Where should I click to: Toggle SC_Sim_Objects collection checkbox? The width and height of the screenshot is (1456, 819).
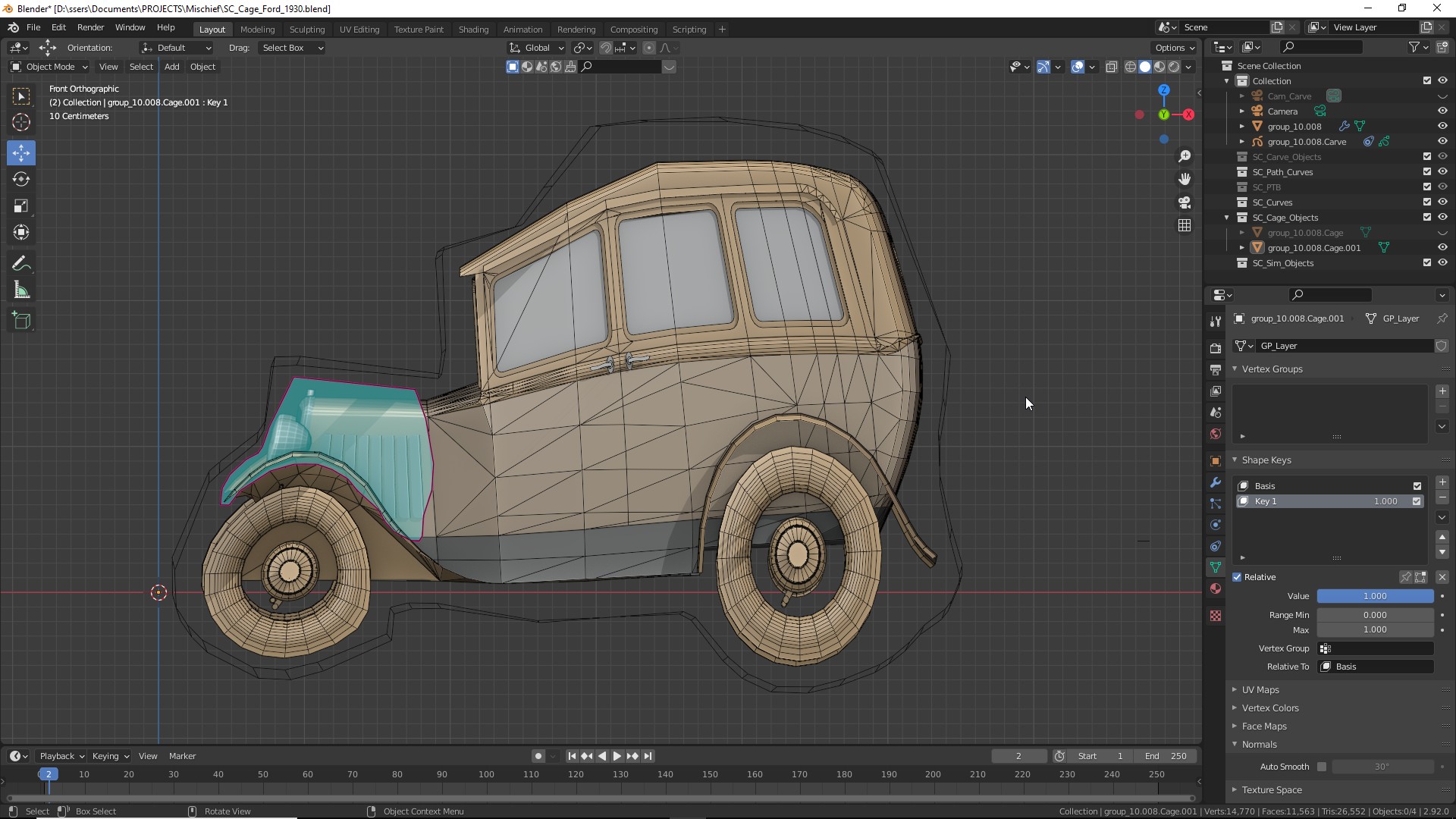(x=1426, y=262)
